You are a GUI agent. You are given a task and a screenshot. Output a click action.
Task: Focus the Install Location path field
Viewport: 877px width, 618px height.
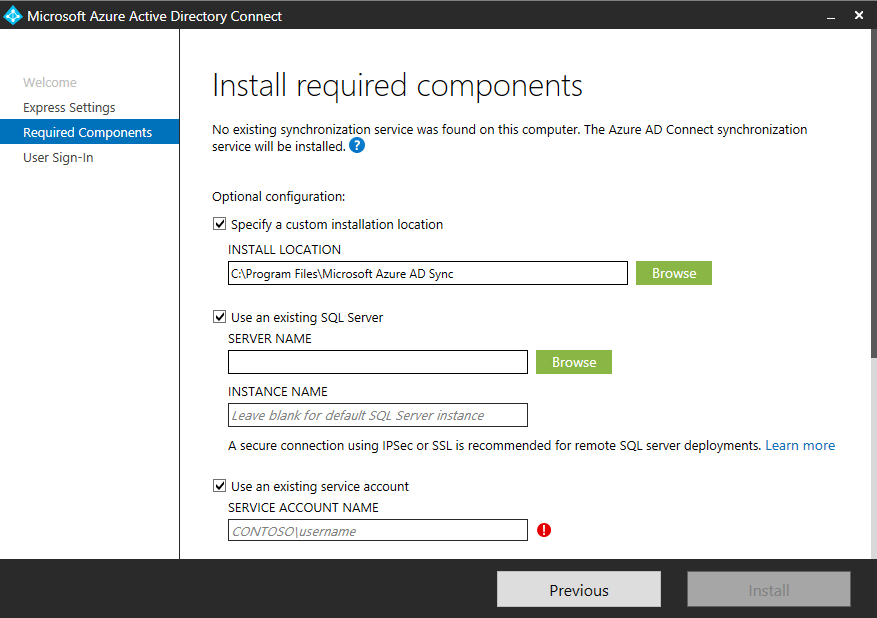point(427,274)
